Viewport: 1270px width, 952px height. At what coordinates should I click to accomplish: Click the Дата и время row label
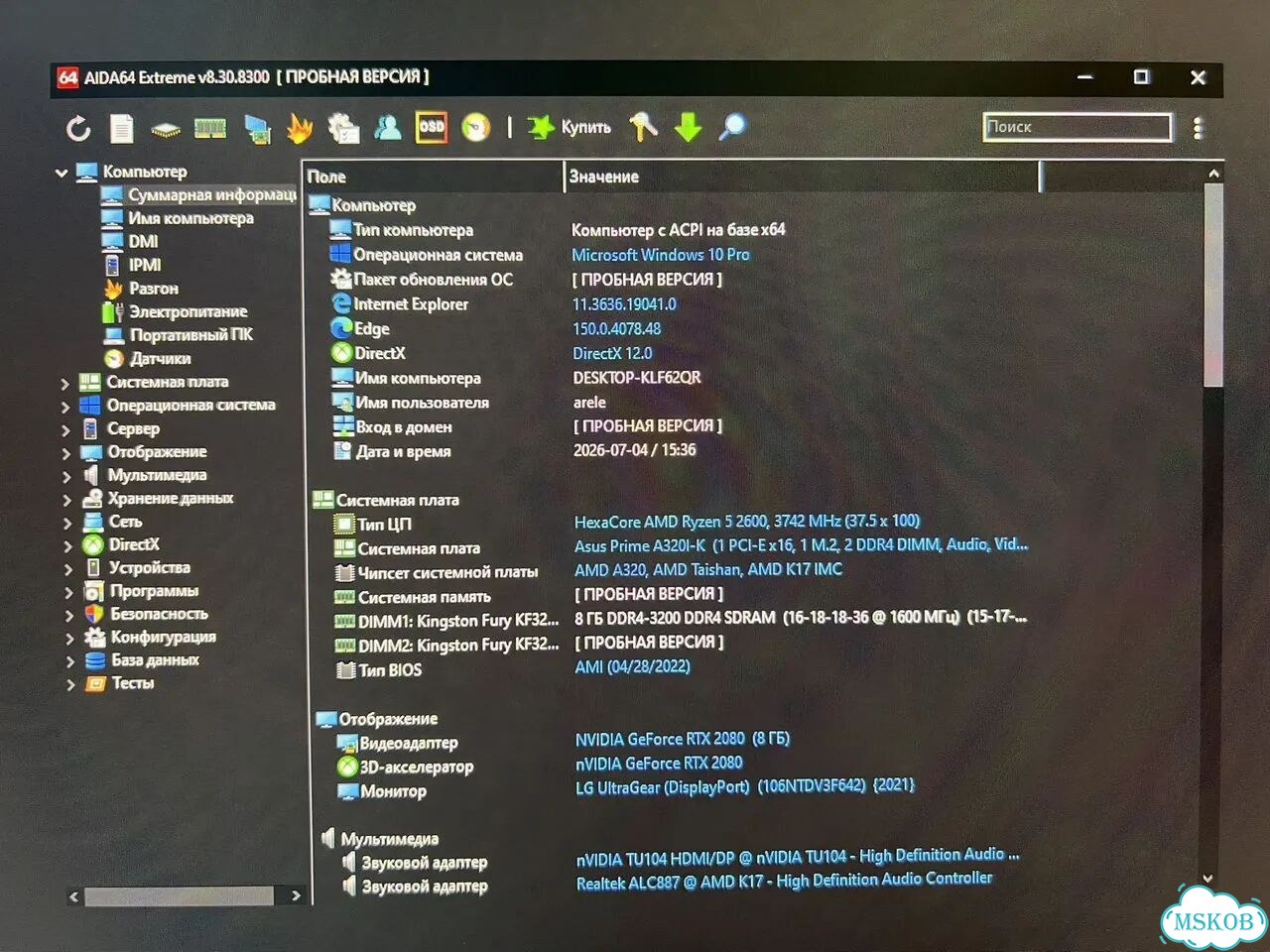[403, 451]
